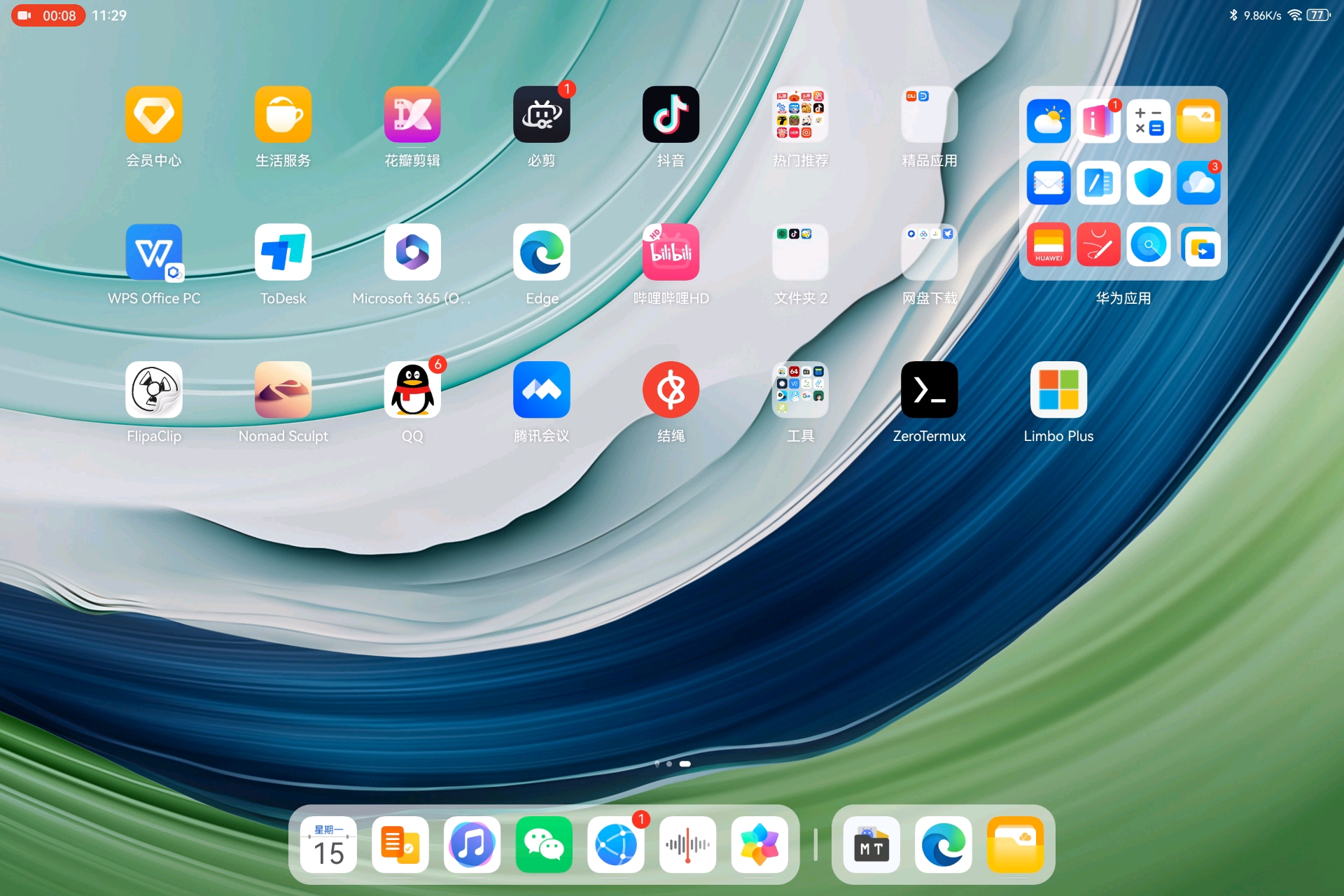Viewport: 1344px width, 896px height.
Task: Launch Edge from the recent dock section
Action: point(944,844)
